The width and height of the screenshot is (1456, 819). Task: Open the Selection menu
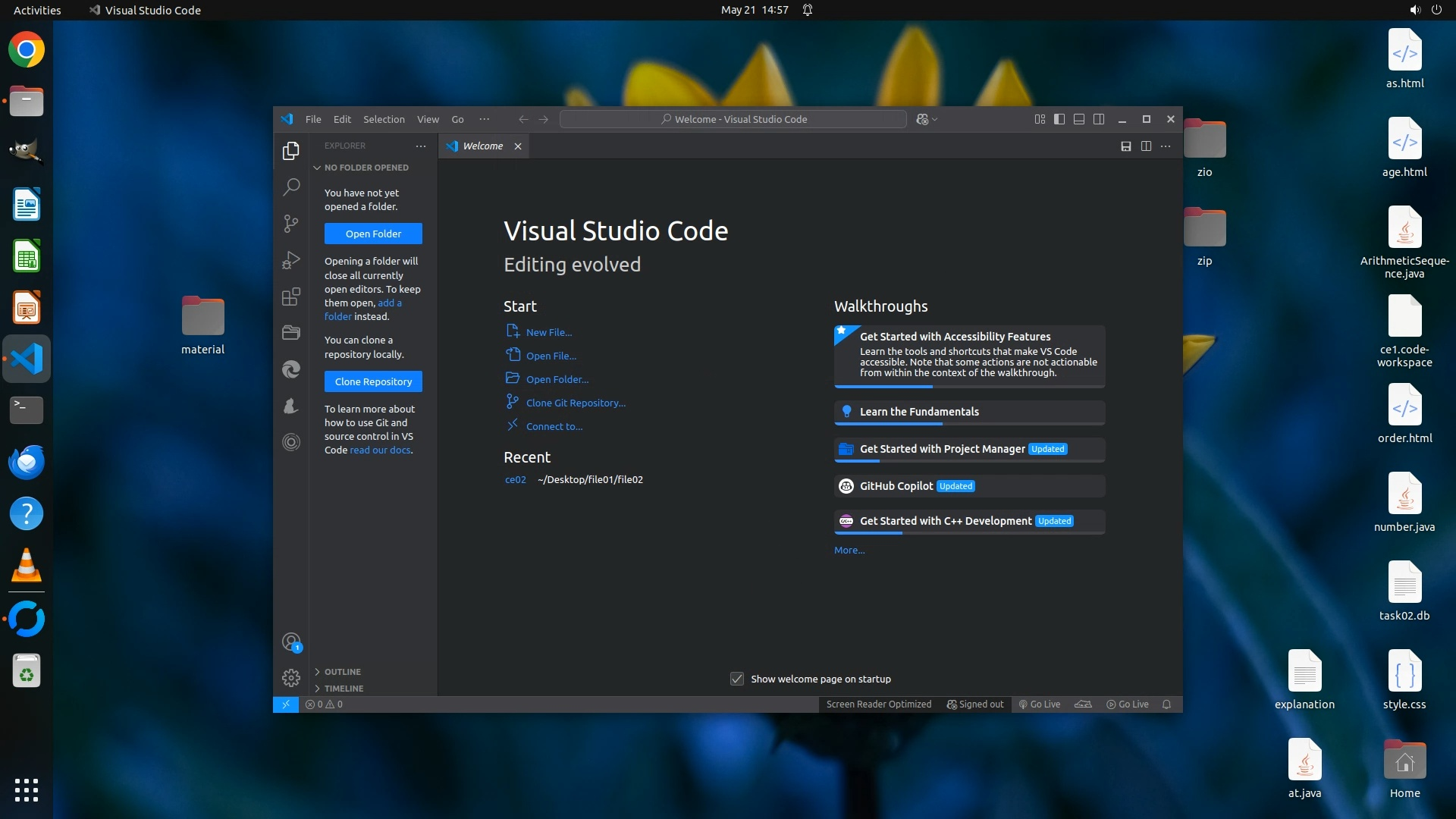pos(384,119)
